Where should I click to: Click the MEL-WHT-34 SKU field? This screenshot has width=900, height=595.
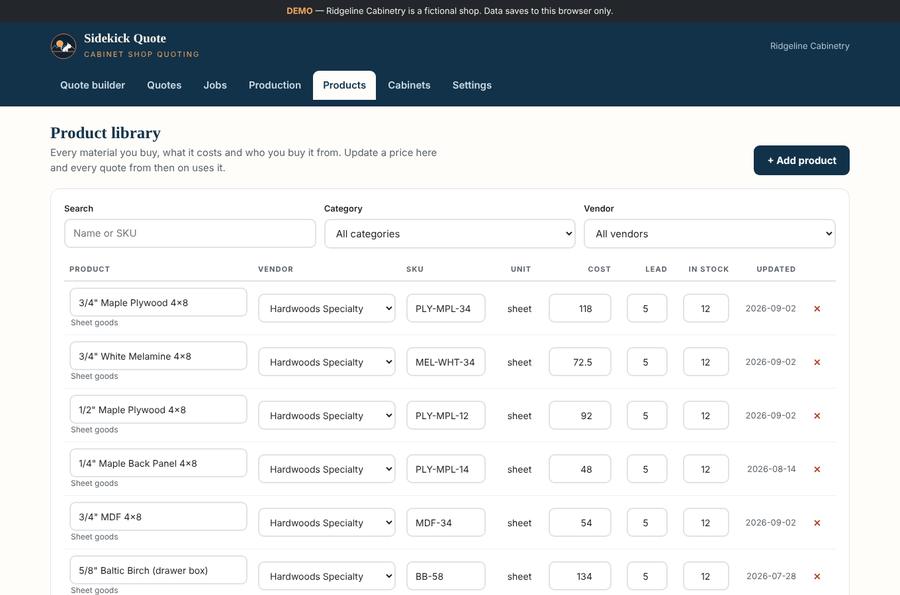pyautogui.click(x=446, y=362)
